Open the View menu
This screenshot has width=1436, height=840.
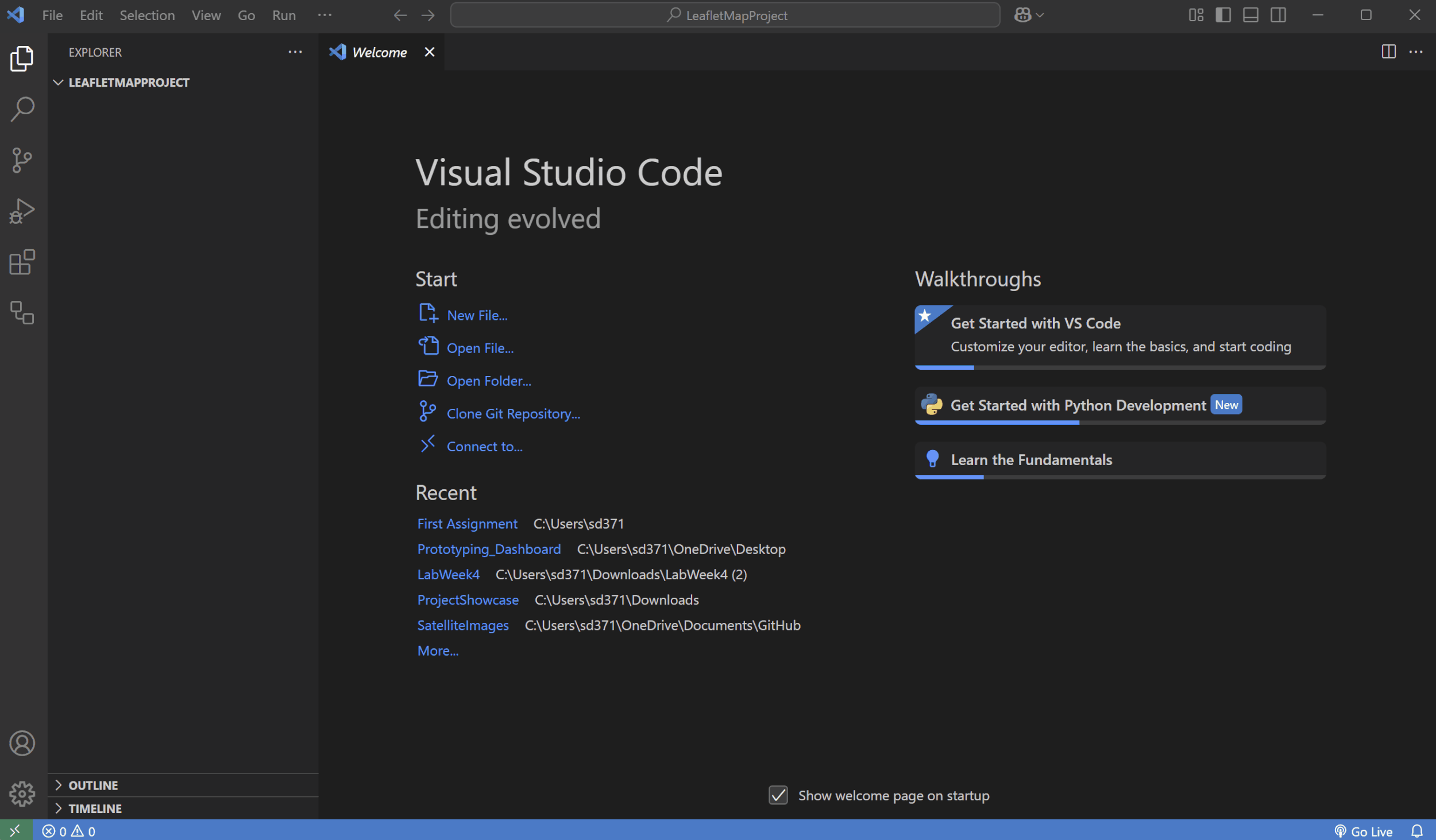[x=206, y=15]
